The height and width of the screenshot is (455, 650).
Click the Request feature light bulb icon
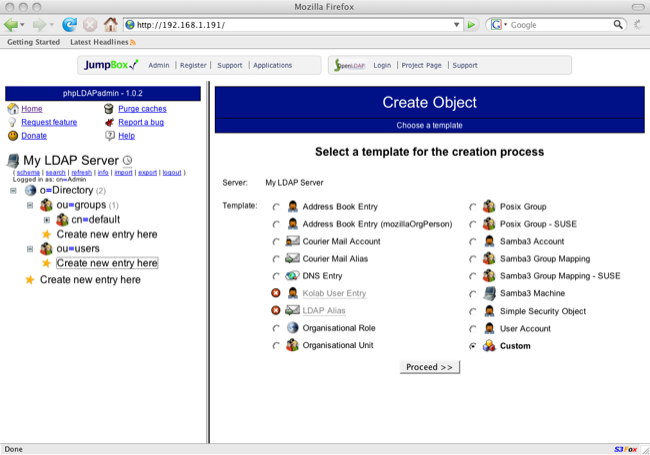click(x=12, y=122)
